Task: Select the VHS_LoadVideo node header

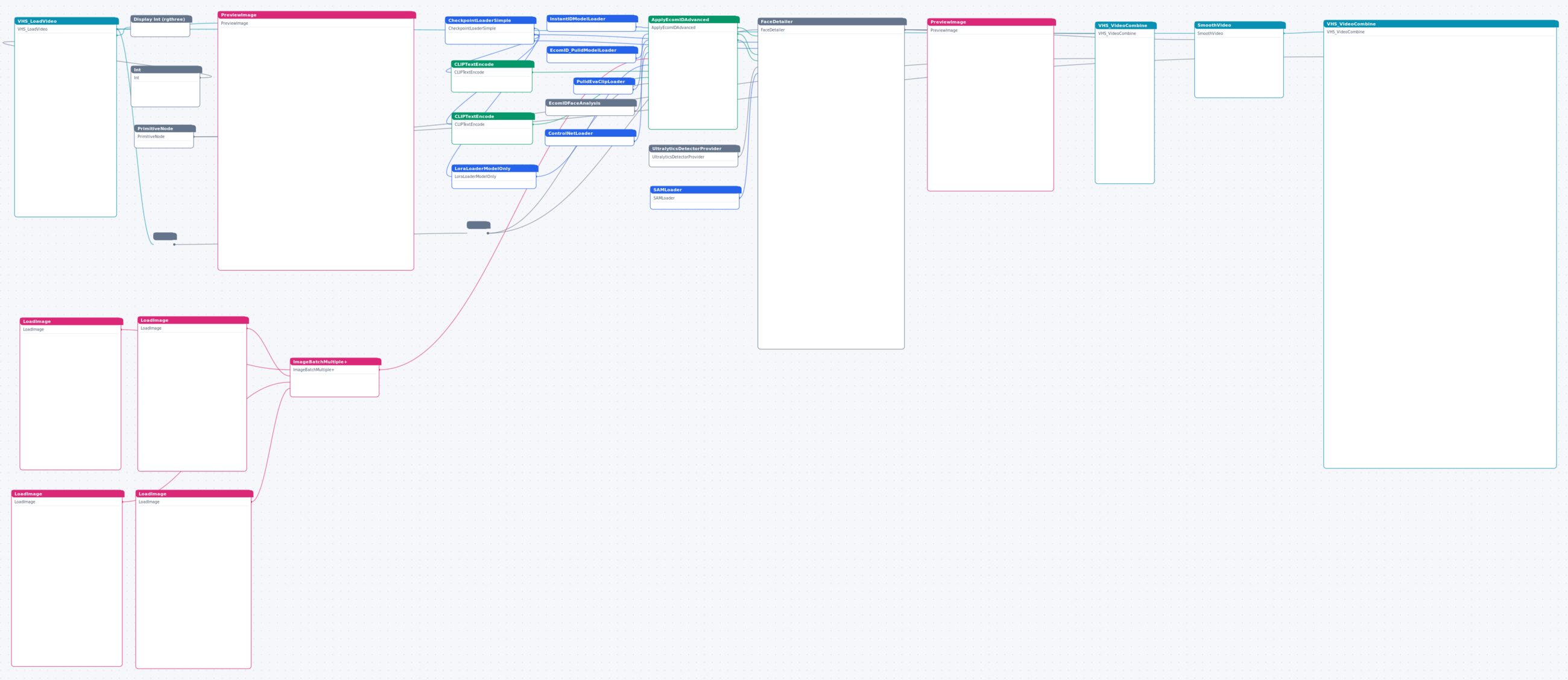Action: (66, 20)
